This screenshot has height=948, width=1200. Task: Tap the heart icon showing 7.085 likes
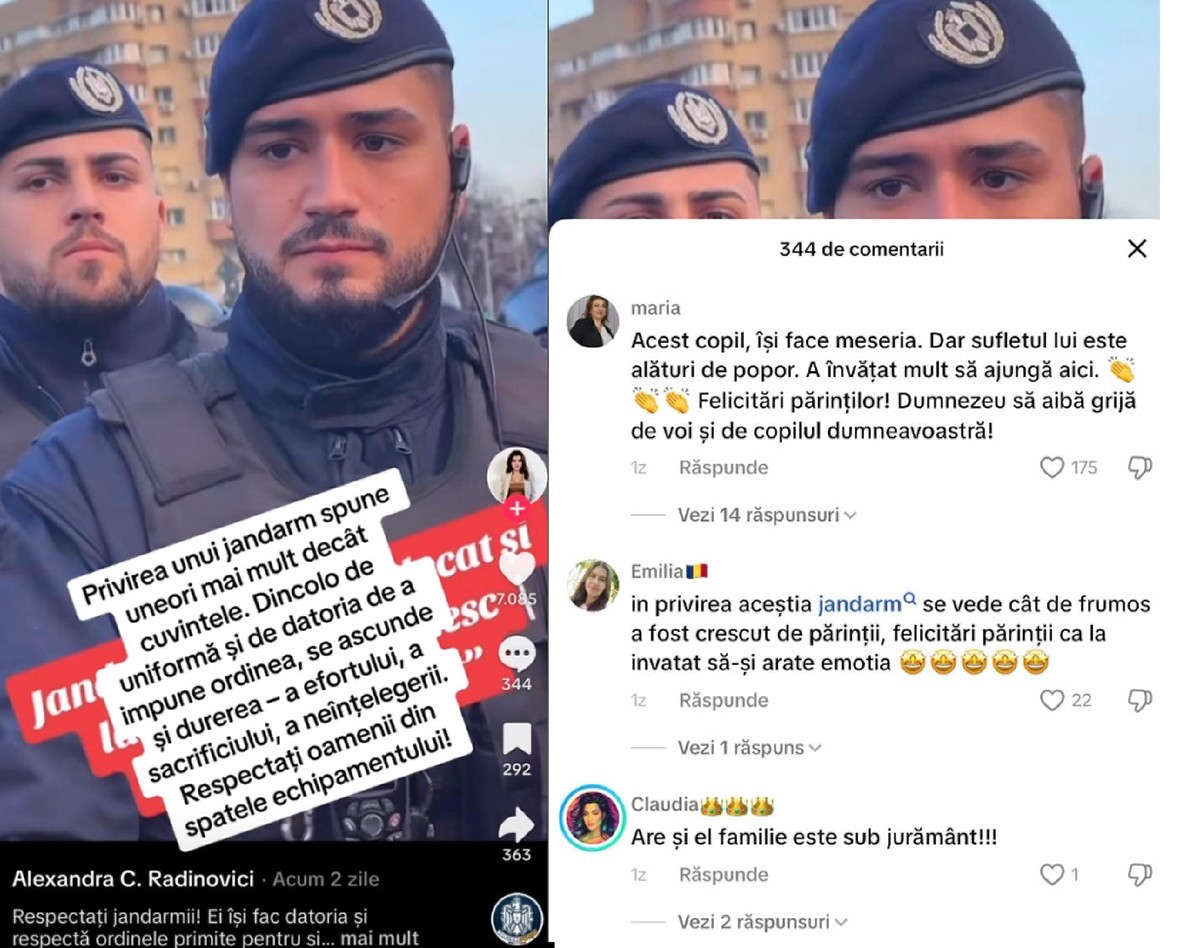(517, 570)
